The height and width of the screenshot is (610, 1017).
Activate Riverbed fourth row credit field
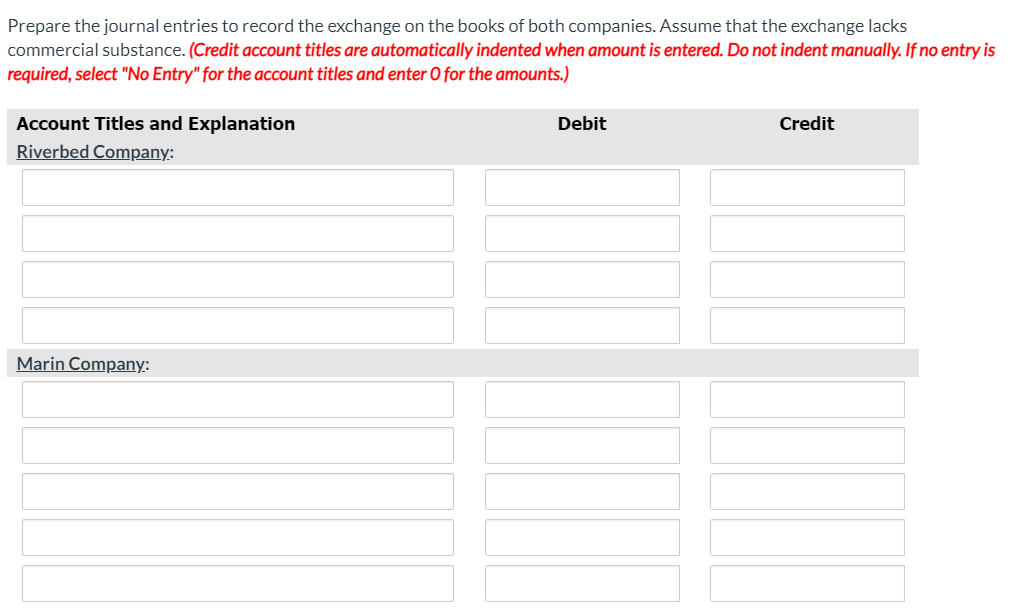click(x=807, y=326)
